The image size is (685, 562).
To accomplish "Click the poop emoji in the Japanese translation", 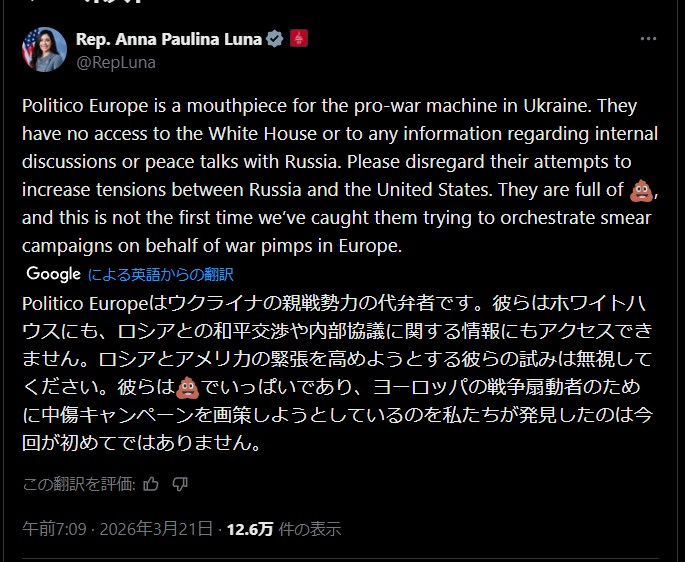I will (x=187, y=388).
